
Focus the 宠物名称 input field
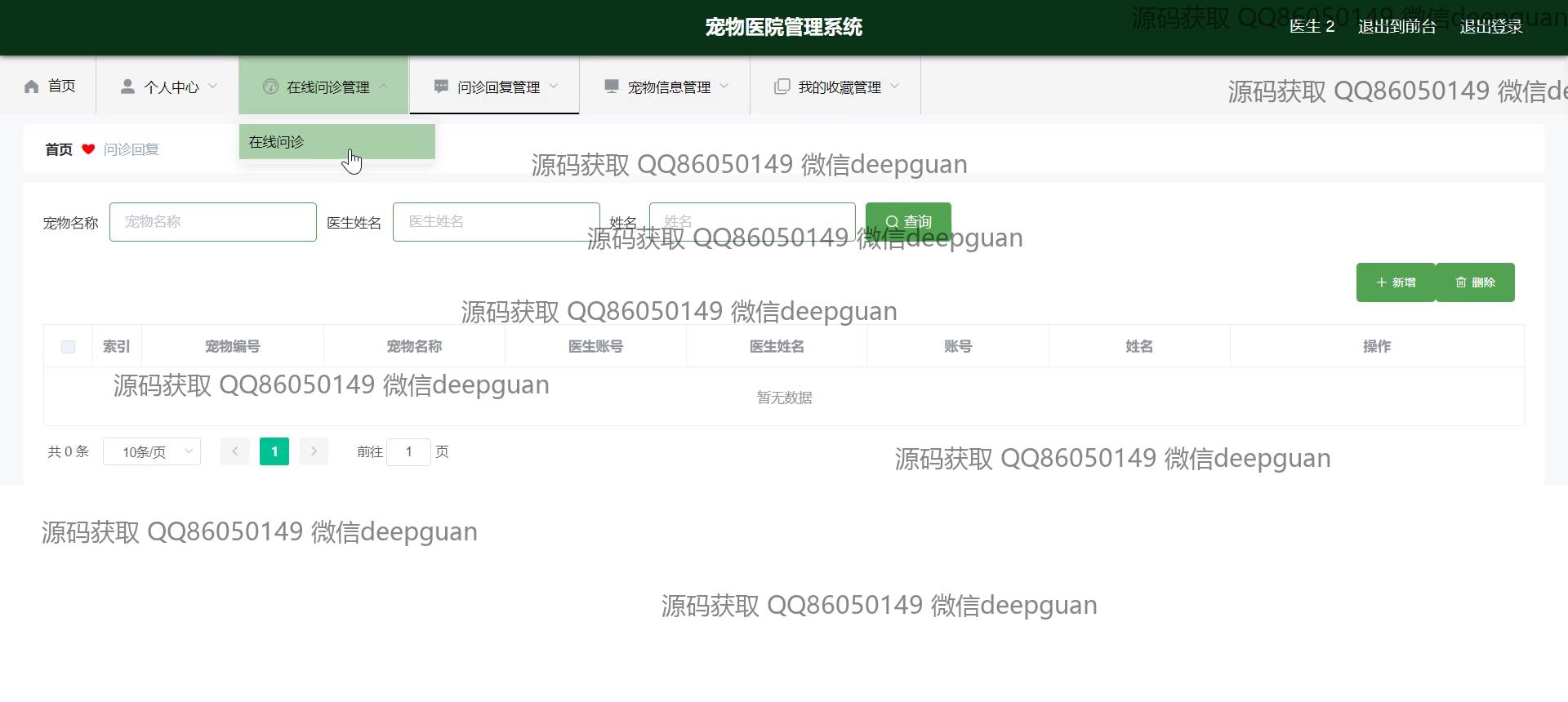coord(213,222)
